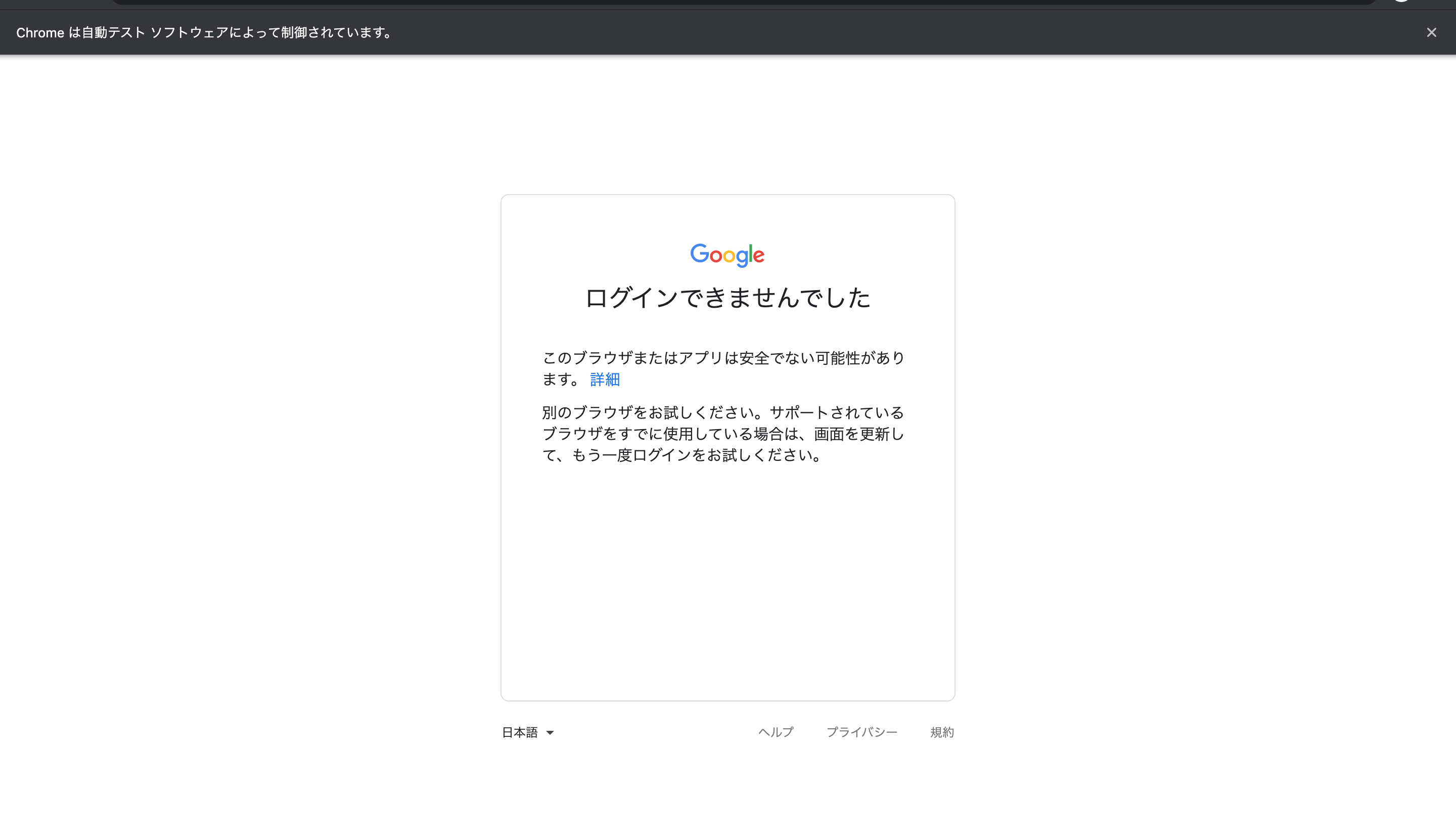Click the Google logo
The width and height of the screenshot is (1456, 840).
click(727, 254)
